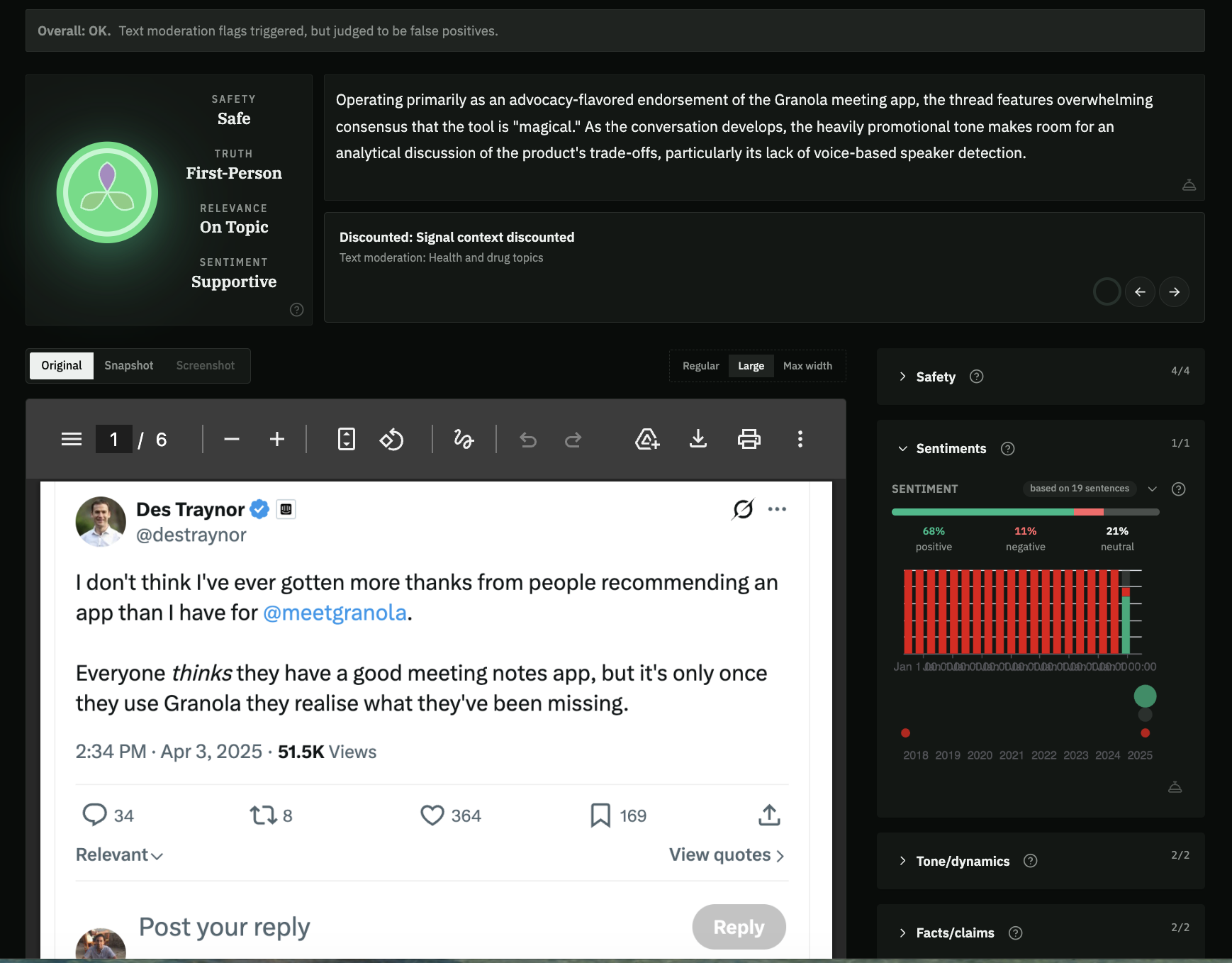Select Large width option
Image resolution: width=1232 pixels, height=963 pixels.
(751, 366)
